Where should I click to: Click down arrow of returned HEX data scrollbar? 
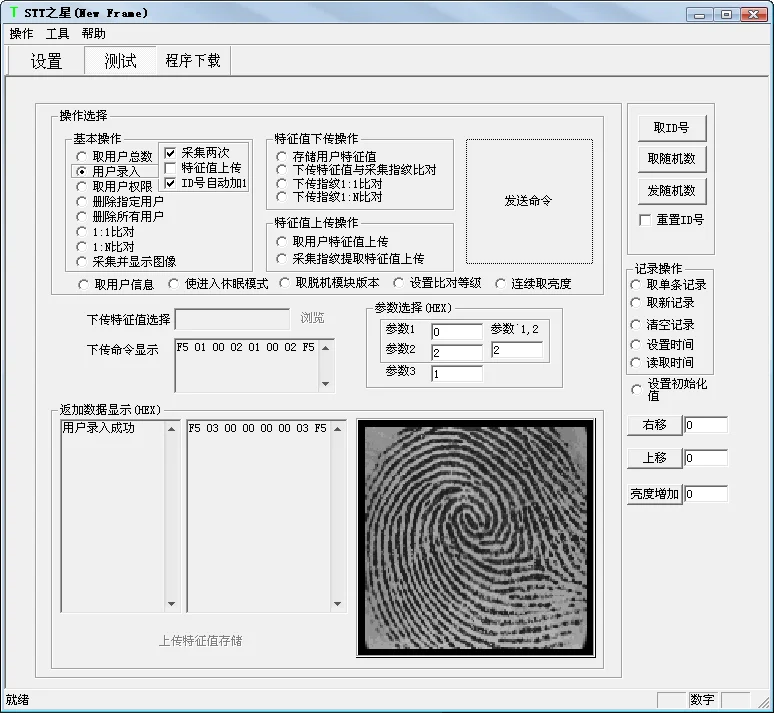(x=338, y=604)
